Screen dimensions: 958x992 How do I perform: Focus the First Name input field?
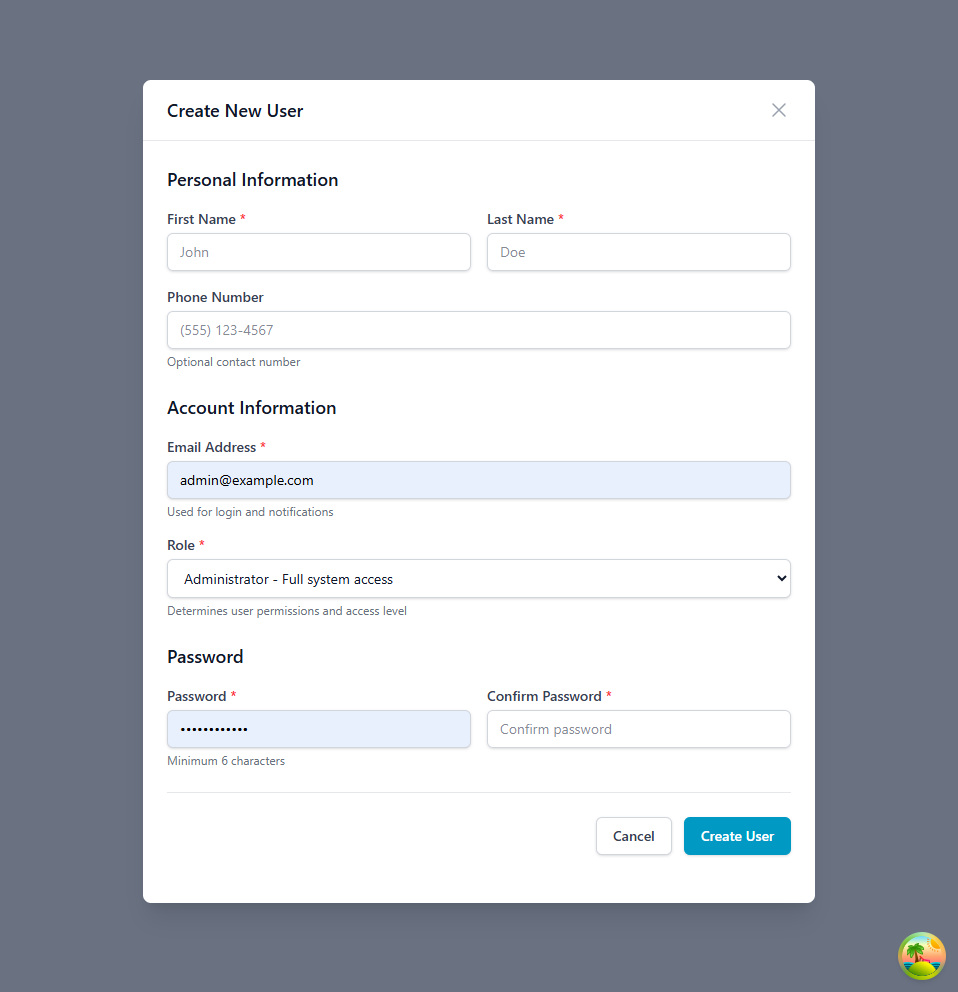[x=318, y=252]
